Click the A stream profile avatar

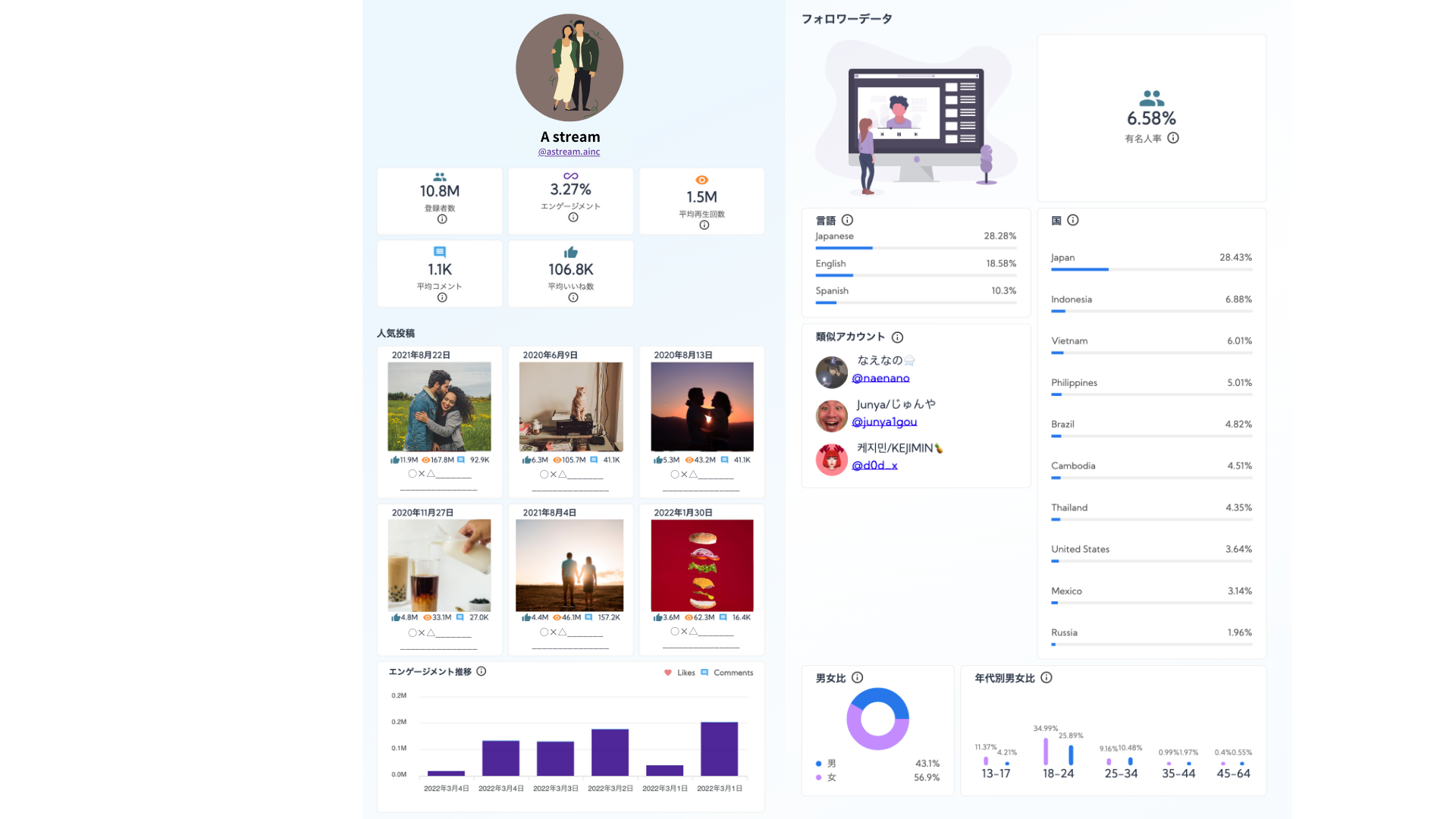coord(570,67)
